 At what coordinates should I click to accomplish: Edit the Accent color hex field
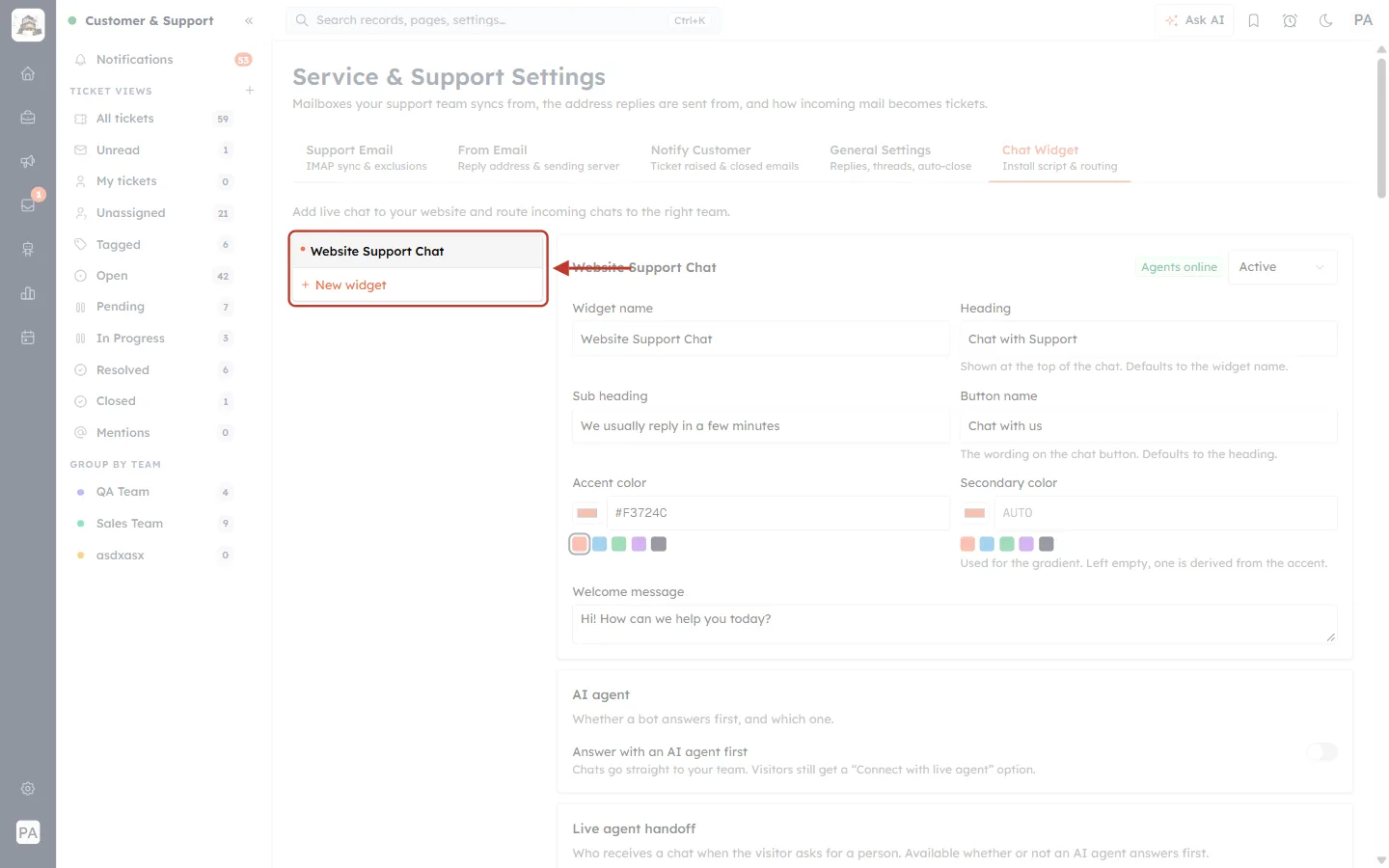pos(778,513)
